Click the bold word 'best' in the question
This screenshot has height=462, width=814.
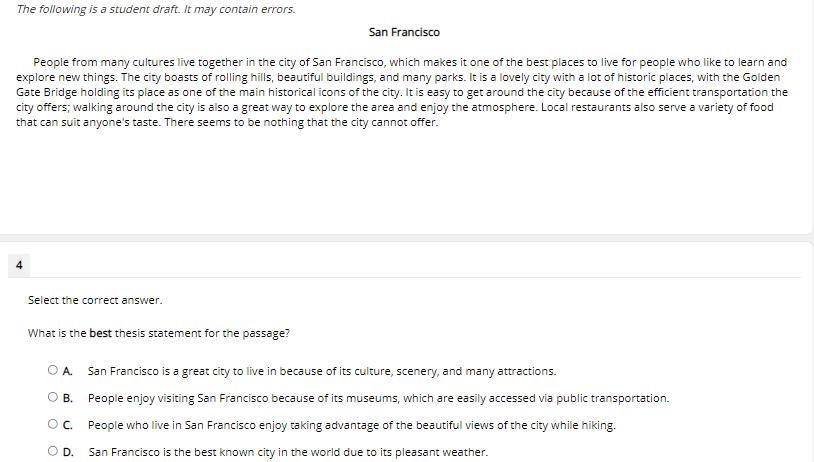tap(100, 333)
